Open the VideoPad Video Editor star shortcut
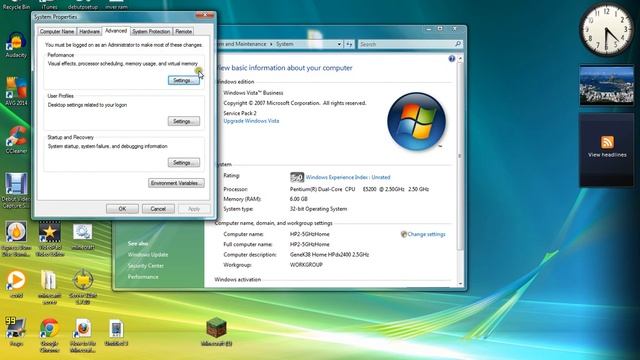This screenshot has height=360, width=640. tap(49, 239)
